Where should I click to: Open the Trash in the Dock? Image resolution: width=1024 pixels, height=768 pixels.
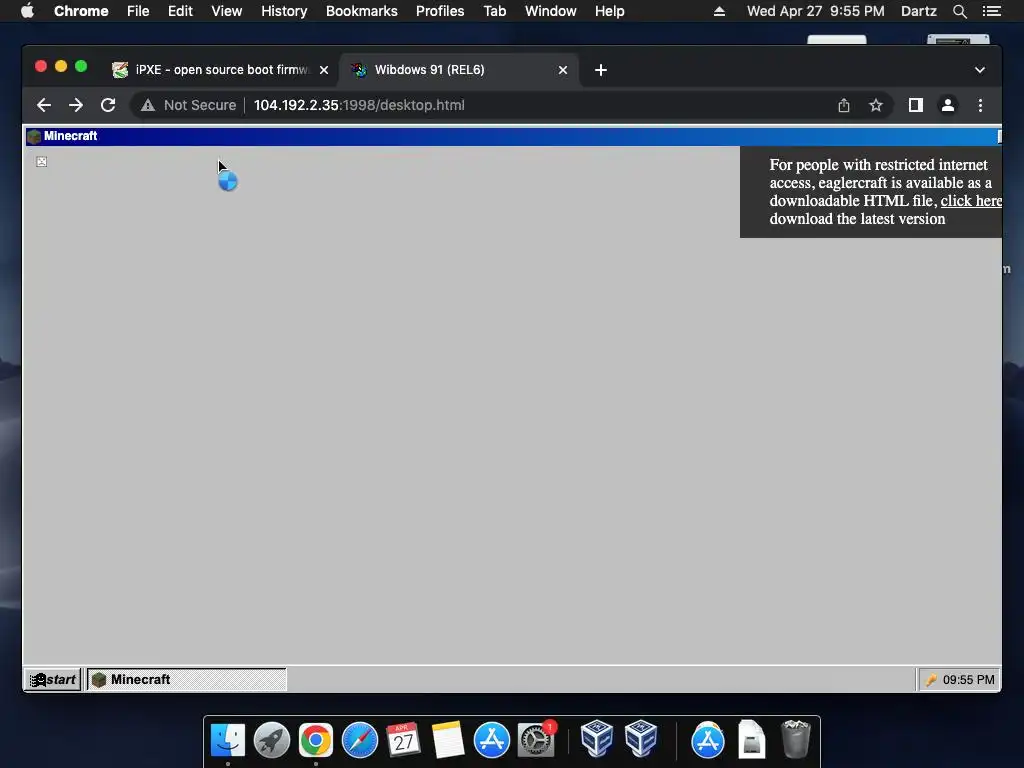795,739
